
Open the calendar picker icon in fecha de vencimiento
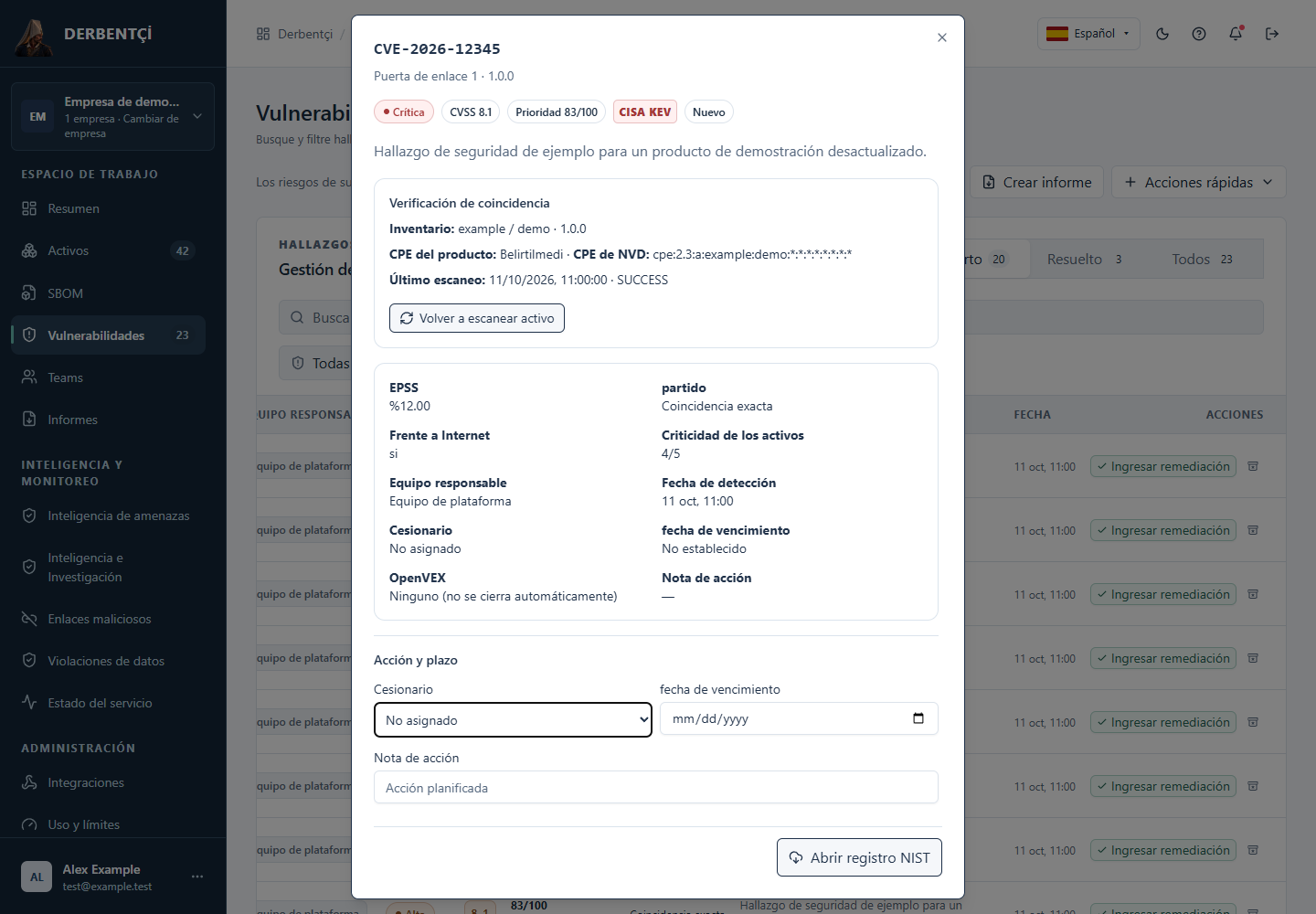[918, 718]
